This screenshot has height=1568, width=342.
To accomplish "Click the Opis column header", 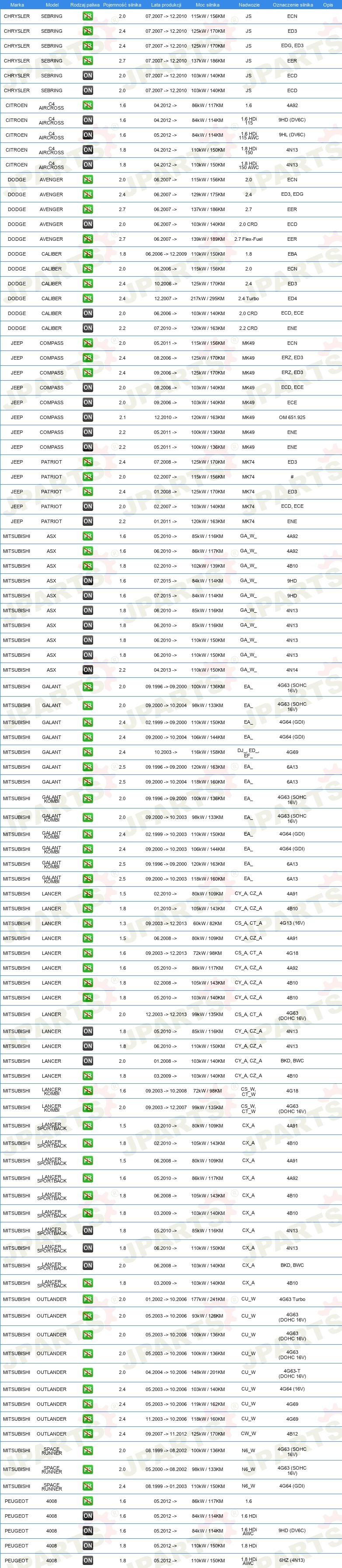I will (x=328, y=4).
